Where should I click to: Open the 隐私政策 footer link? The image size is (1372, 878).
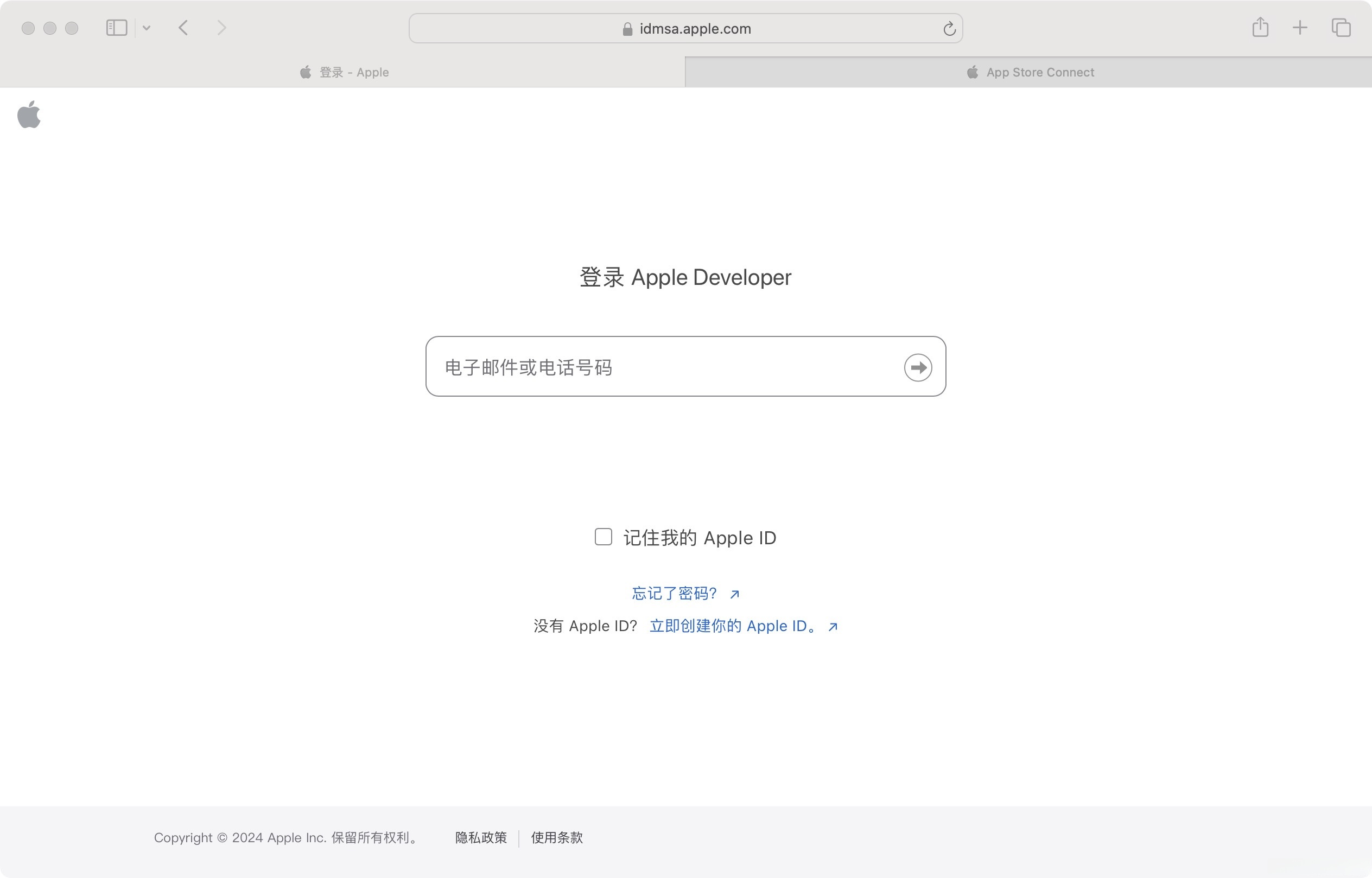tap(481, 837)
